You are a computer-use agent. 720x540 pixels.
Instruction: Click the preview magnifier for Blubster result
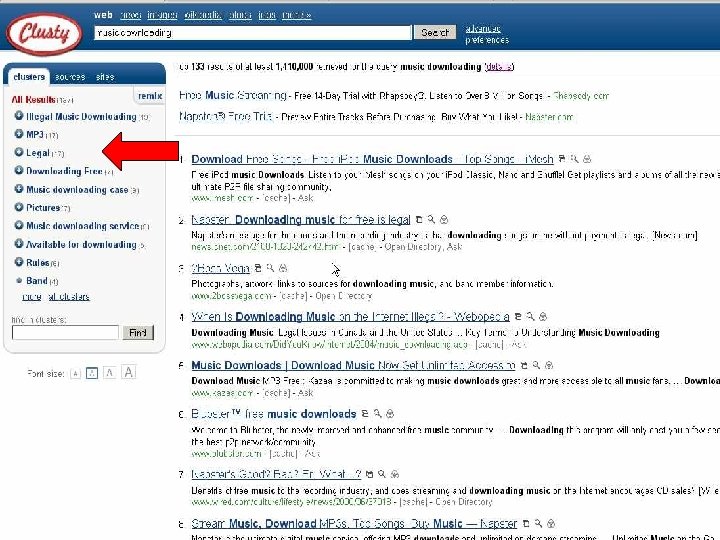(x=377, y=414)
